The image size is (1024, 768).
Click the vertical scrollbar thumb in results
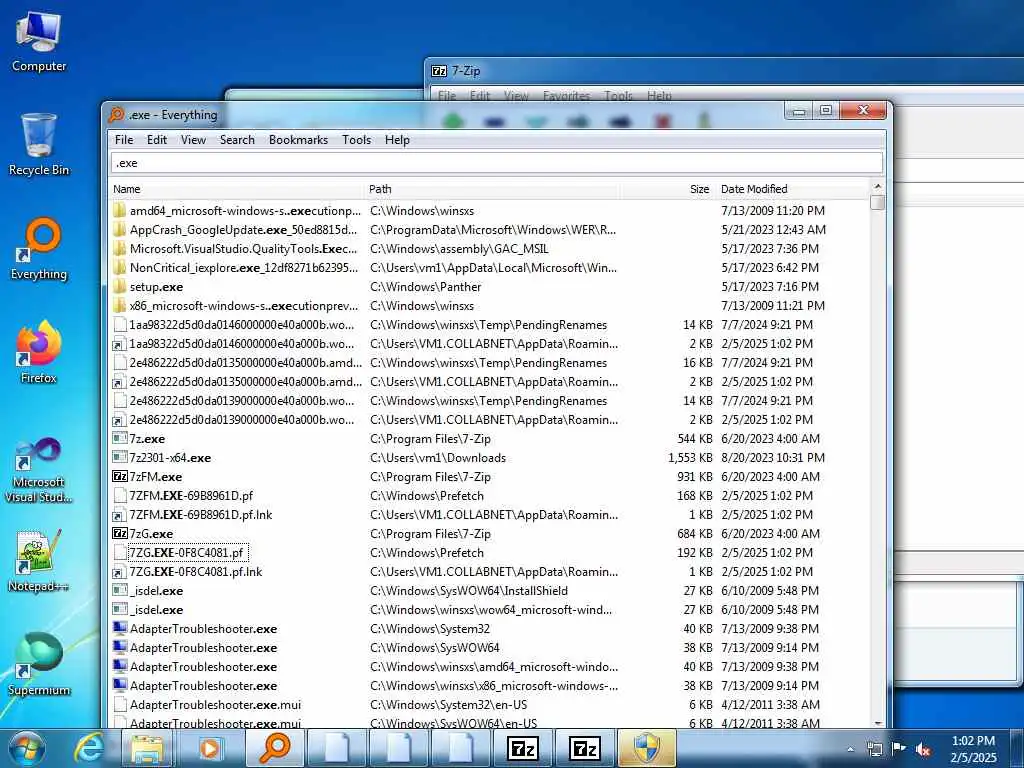click(x=878, y=203)
